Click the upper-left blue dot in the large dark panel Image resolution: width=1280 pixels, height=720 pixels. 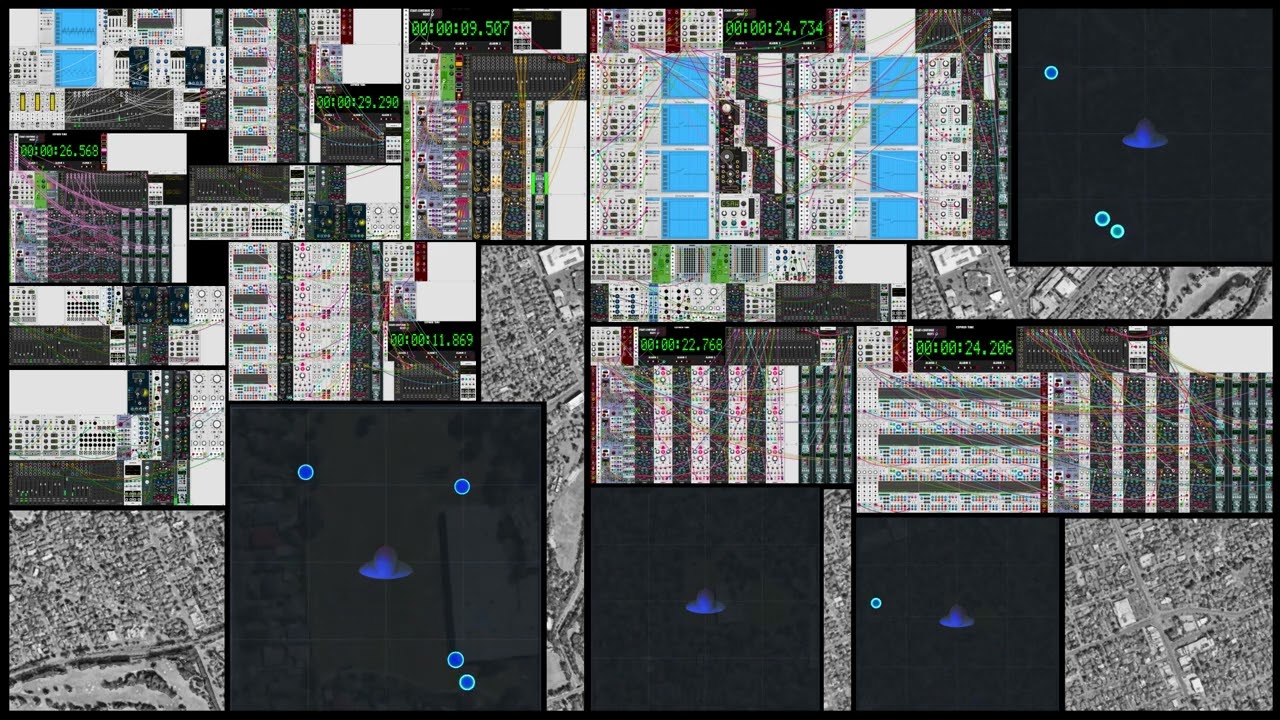(306, 472)
